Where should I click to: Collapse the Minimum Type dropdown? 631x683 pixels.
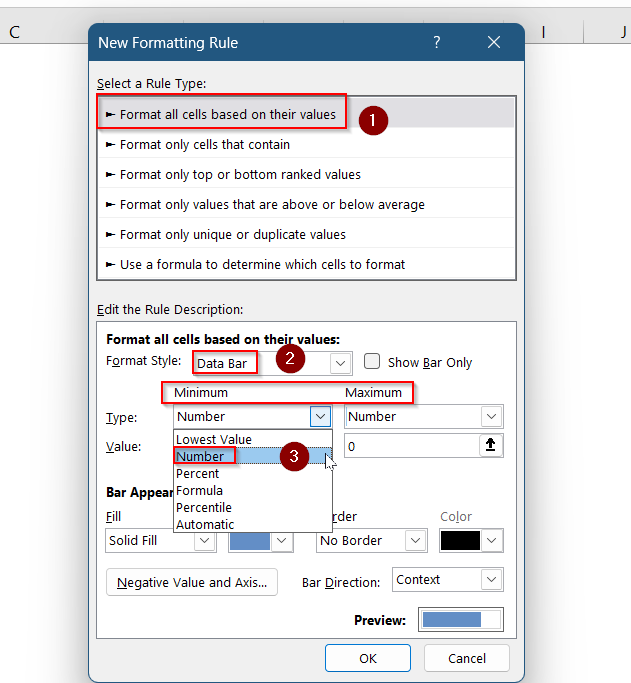[x=321, y=416]
